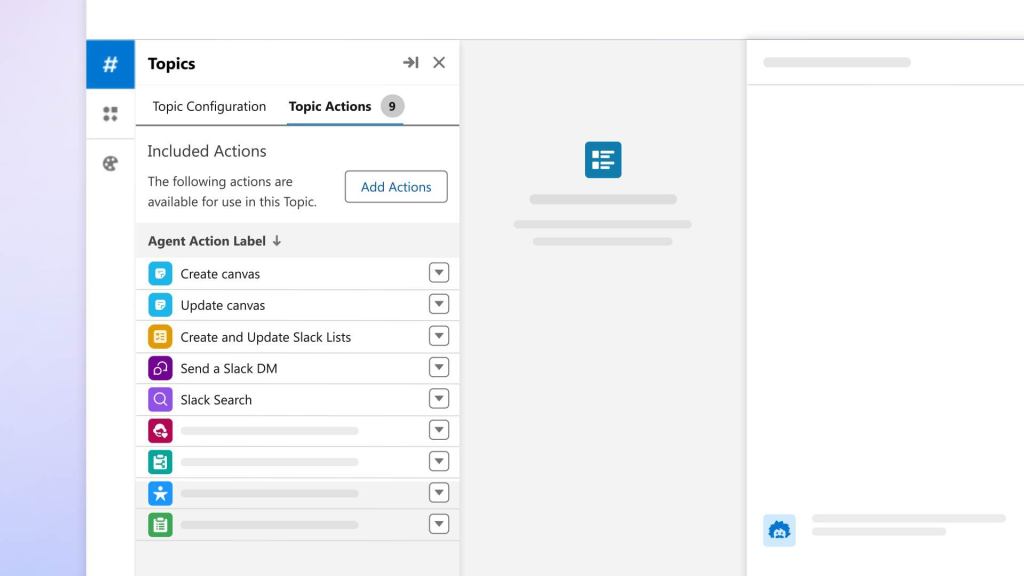Click the Update canvas action icon
Viewport: 1024px width, 576px height.
click(160, 305)
